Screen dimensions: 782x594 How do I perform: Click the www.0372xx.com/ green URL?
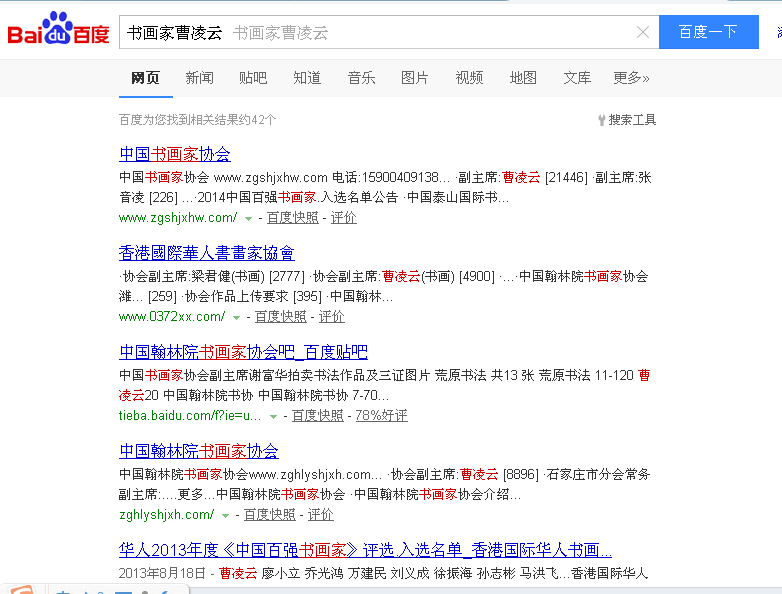tap(172, 317)
